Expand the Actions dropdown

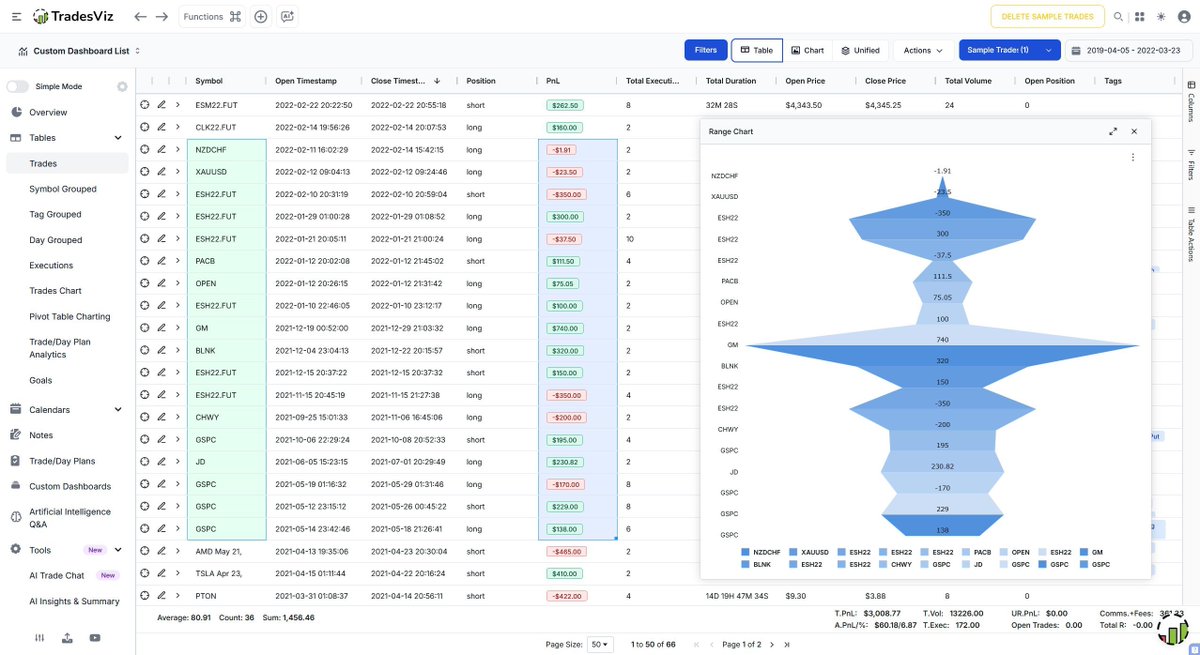[x=921, y=49]
